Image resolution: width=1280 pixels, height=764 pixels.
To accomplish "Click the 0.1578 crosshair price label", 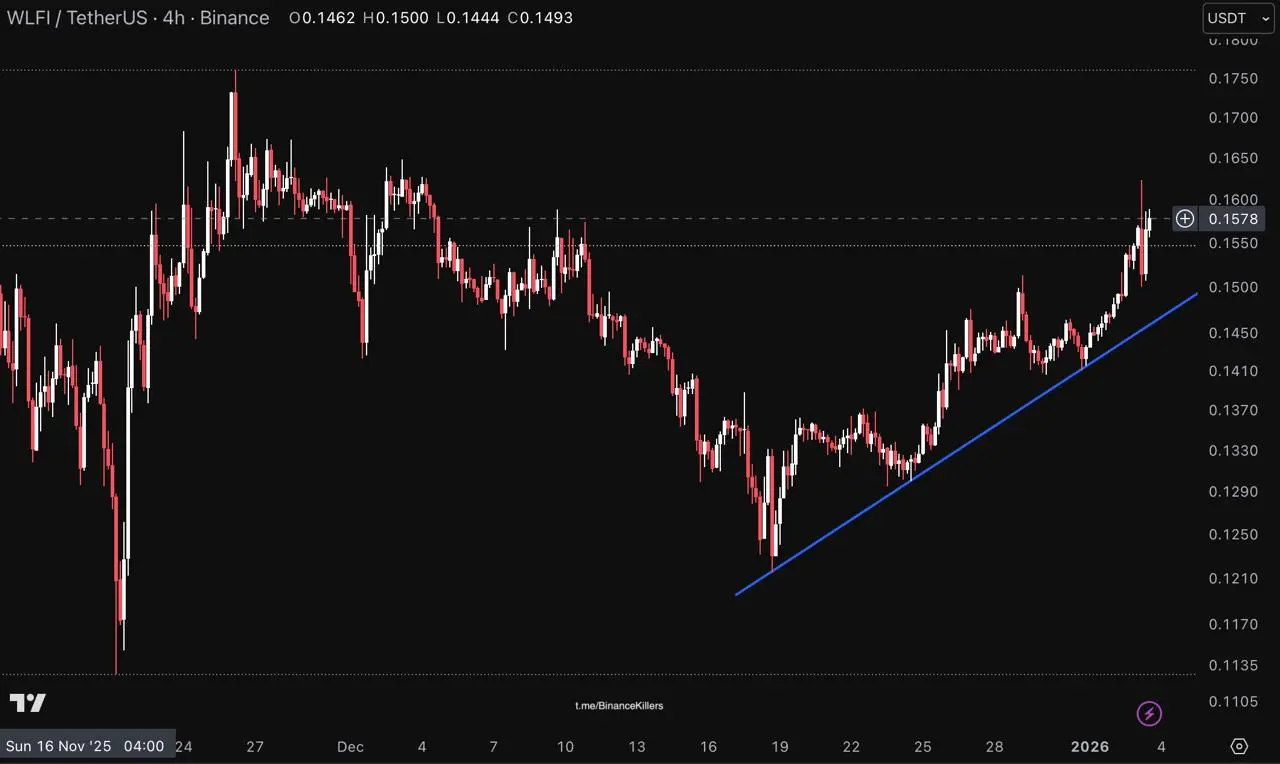I will 1235,218.
